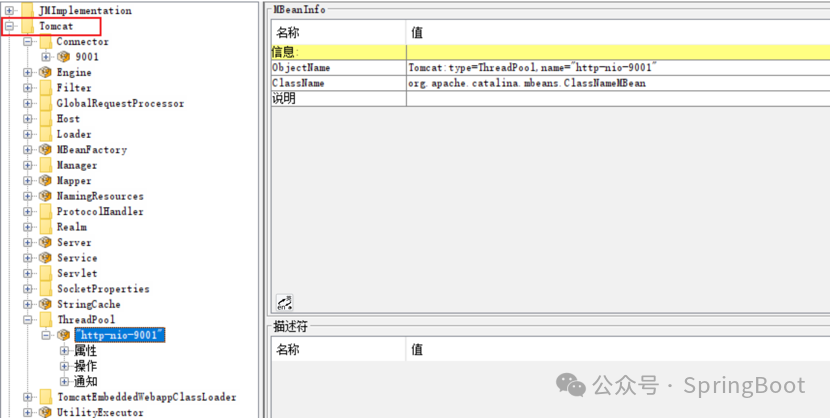This screenshot has height=418, width=830.
Task: Expand the UtilityExecutor node
Action: [28, 412]
